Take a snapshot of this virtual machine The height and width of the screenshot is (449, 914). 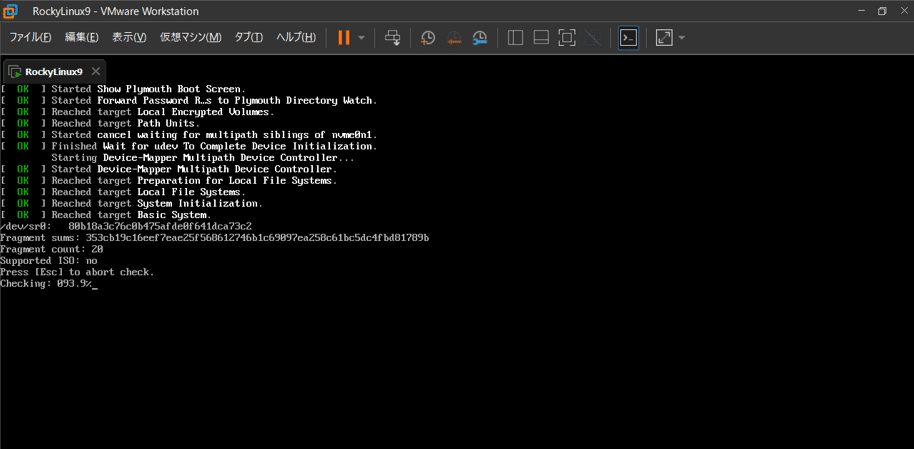pos(428,38)
